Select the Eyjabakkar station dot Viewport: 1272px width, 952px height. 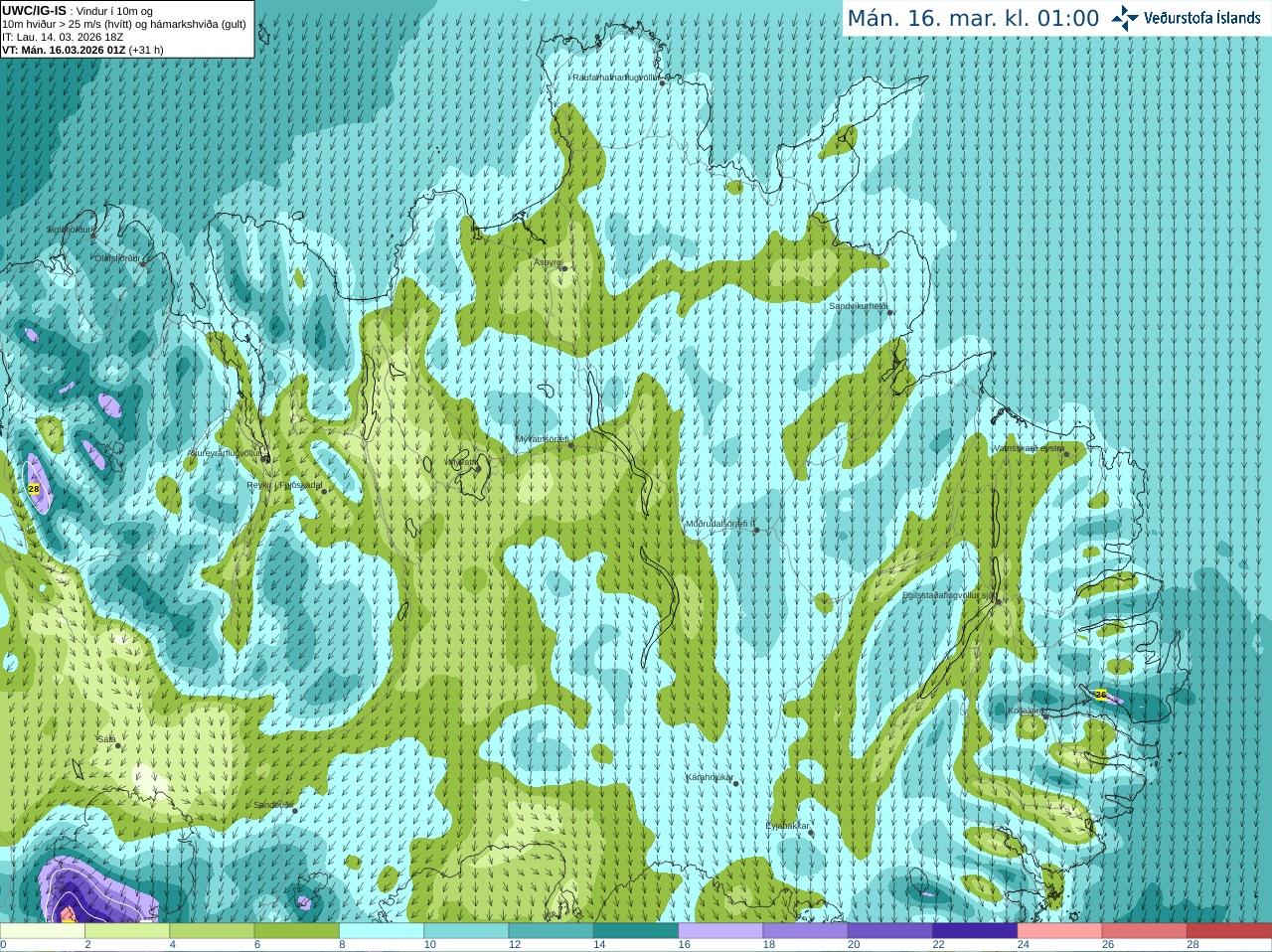pyautogui.click(x=811, y=832)
